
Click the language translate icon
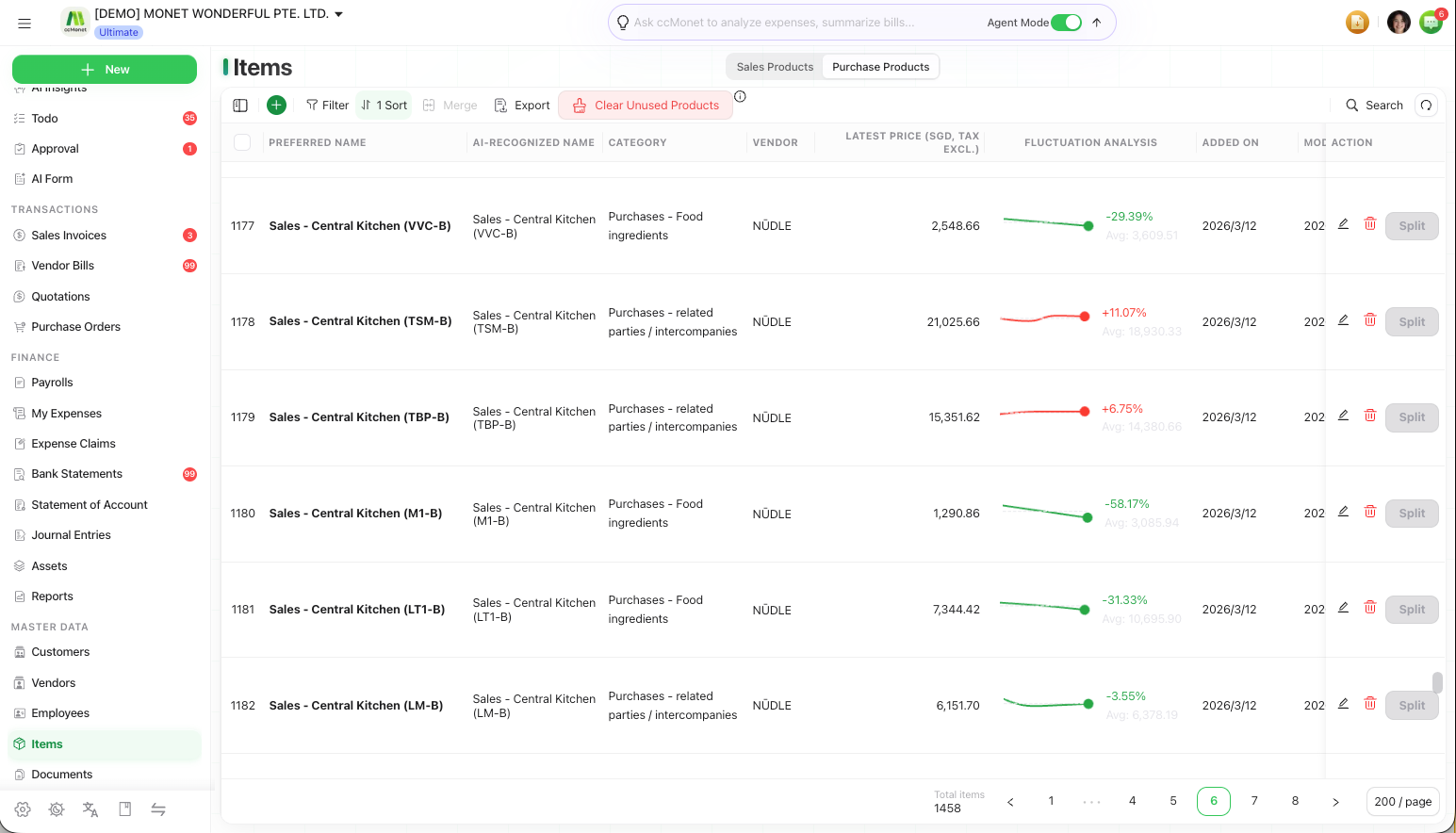click(x=90, y=809)
